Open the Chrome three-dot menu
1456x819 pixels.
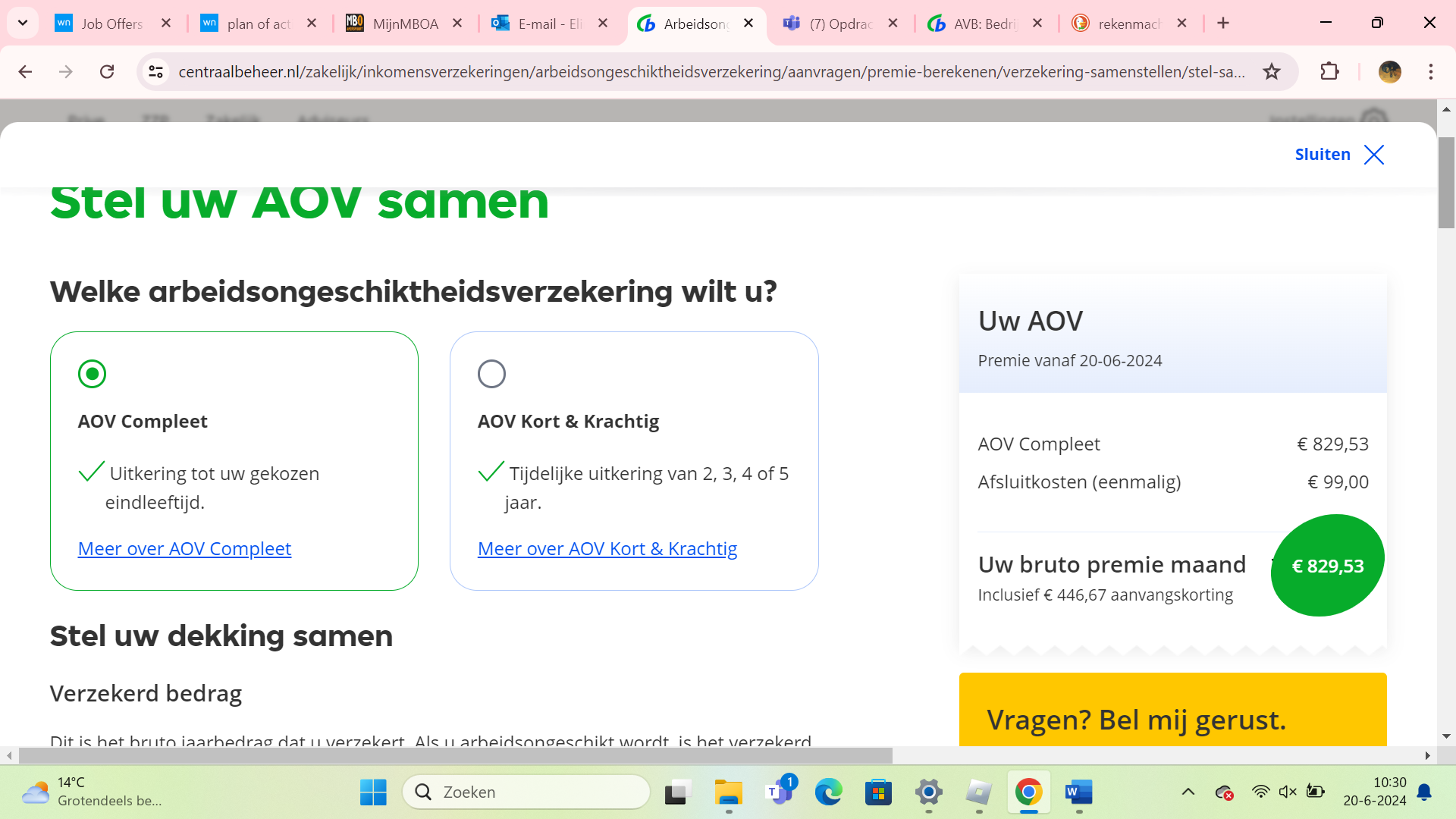tap(1431, 72)
